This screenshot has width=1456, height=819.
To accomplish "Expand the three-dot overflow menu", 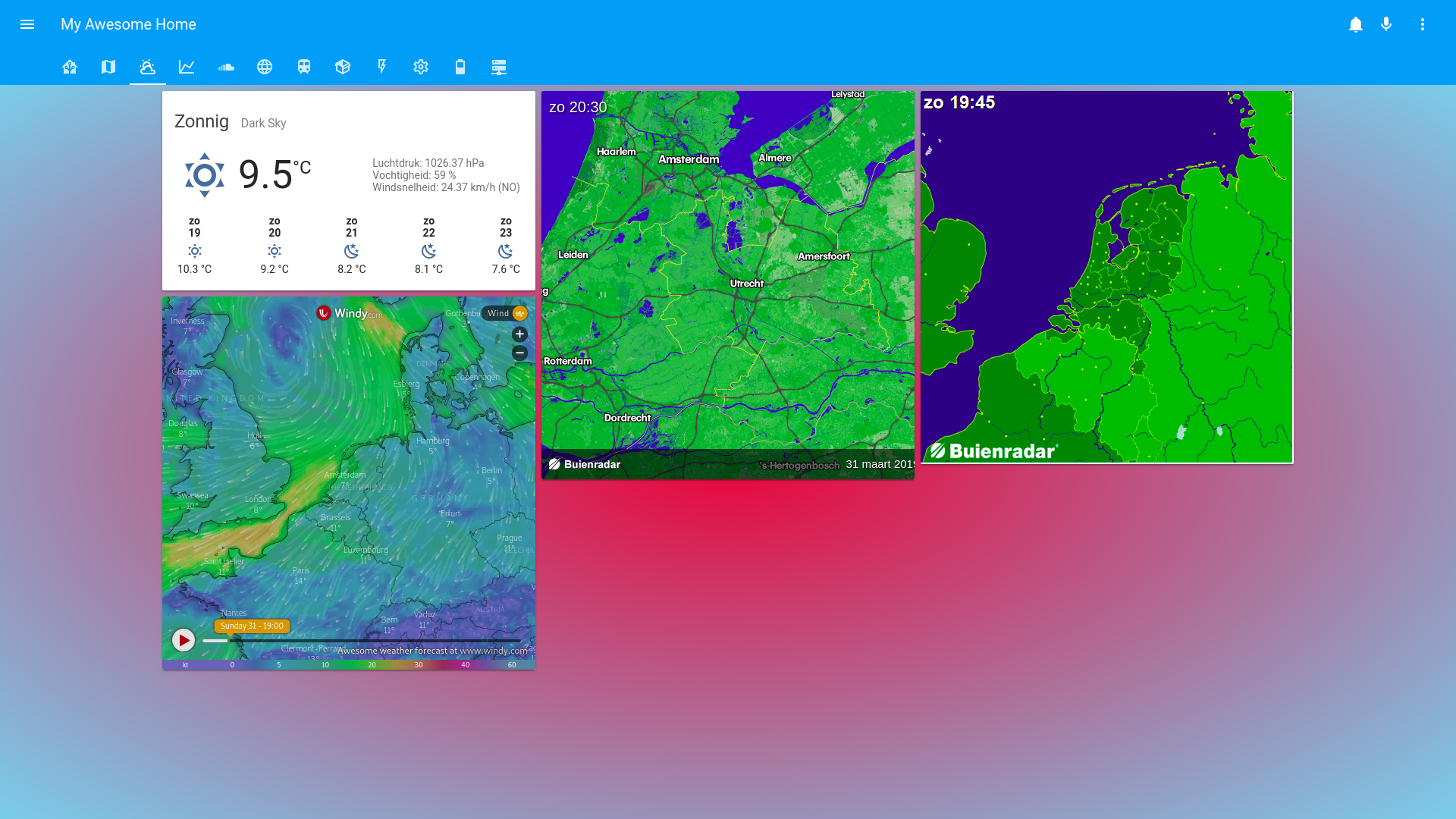I will pyautogui.click(x=1423, y=24).
